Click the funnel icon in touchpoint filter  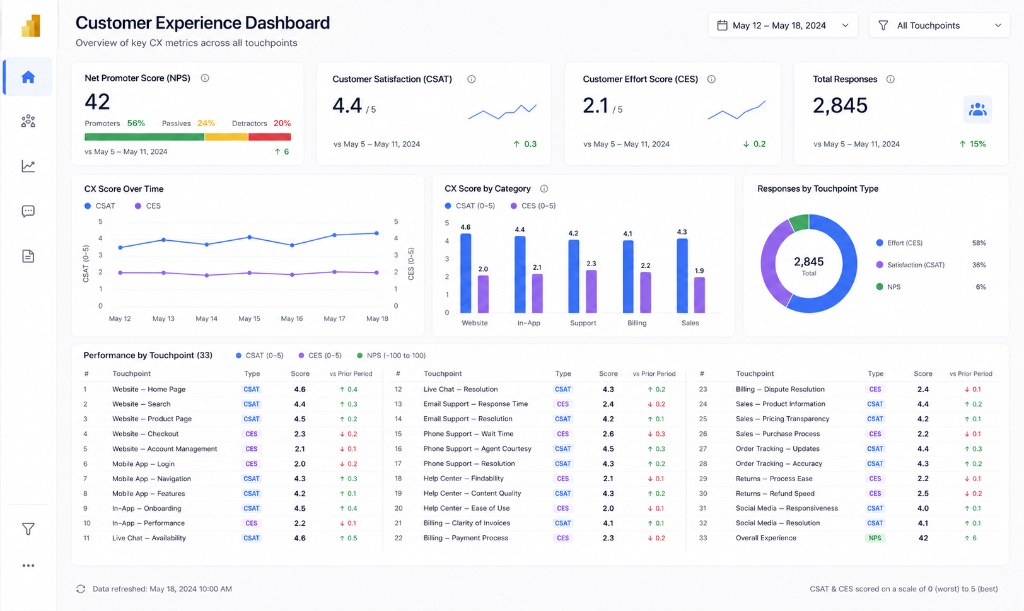(883, 25)
